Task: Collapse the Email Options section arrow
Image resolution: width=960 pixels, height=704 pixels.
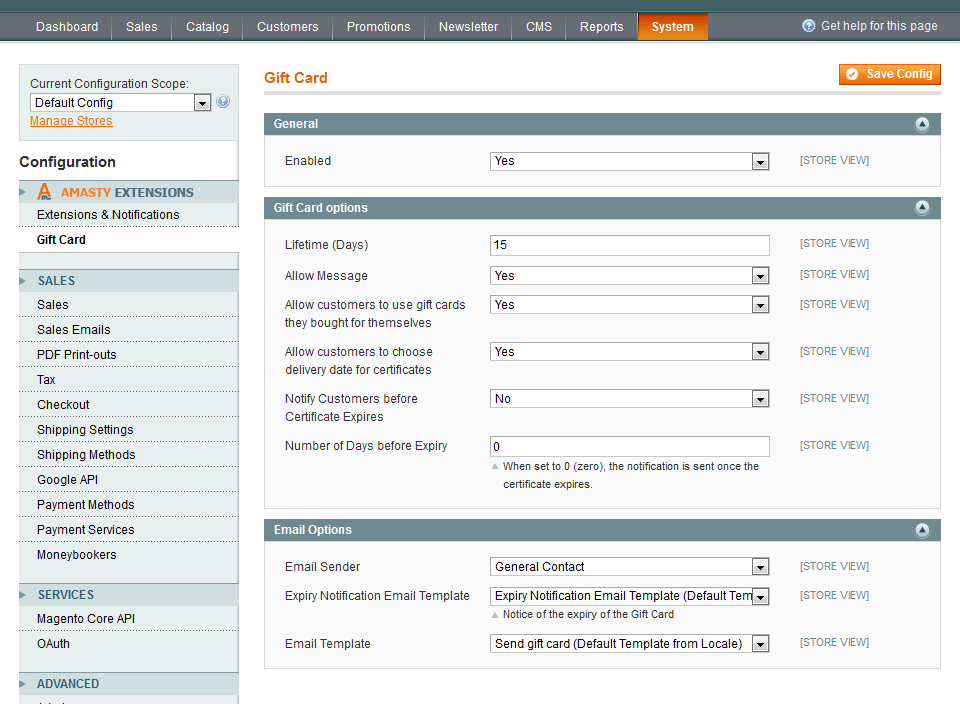Action: tap(922, 530)
